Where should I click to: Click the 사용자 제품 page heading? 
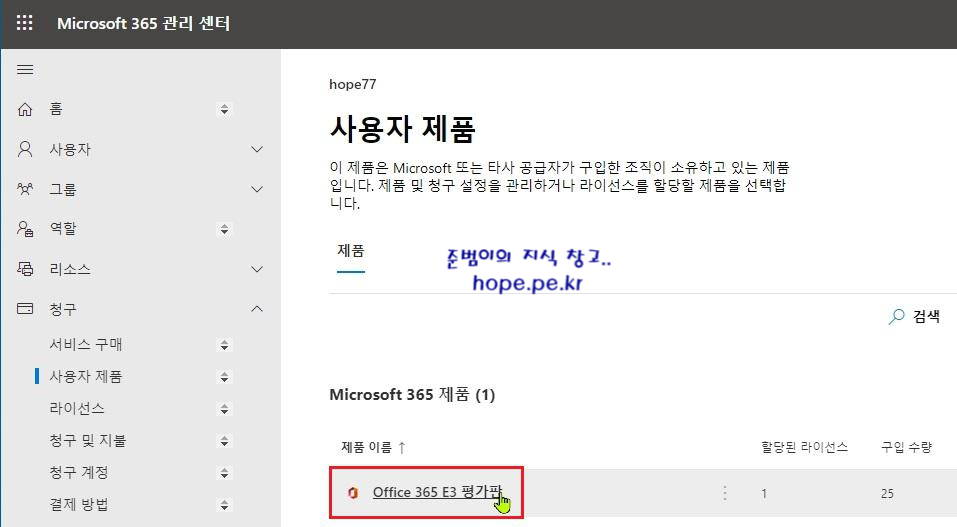click(402, 129)
